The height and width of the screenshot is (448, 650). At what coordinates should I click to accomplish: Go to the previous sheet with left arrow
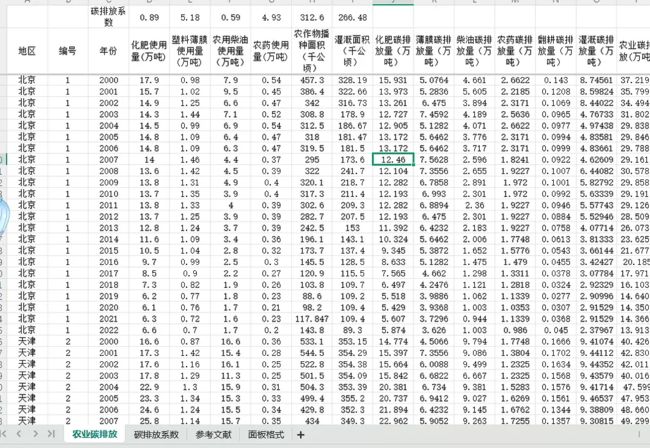(x=19, y=434)
